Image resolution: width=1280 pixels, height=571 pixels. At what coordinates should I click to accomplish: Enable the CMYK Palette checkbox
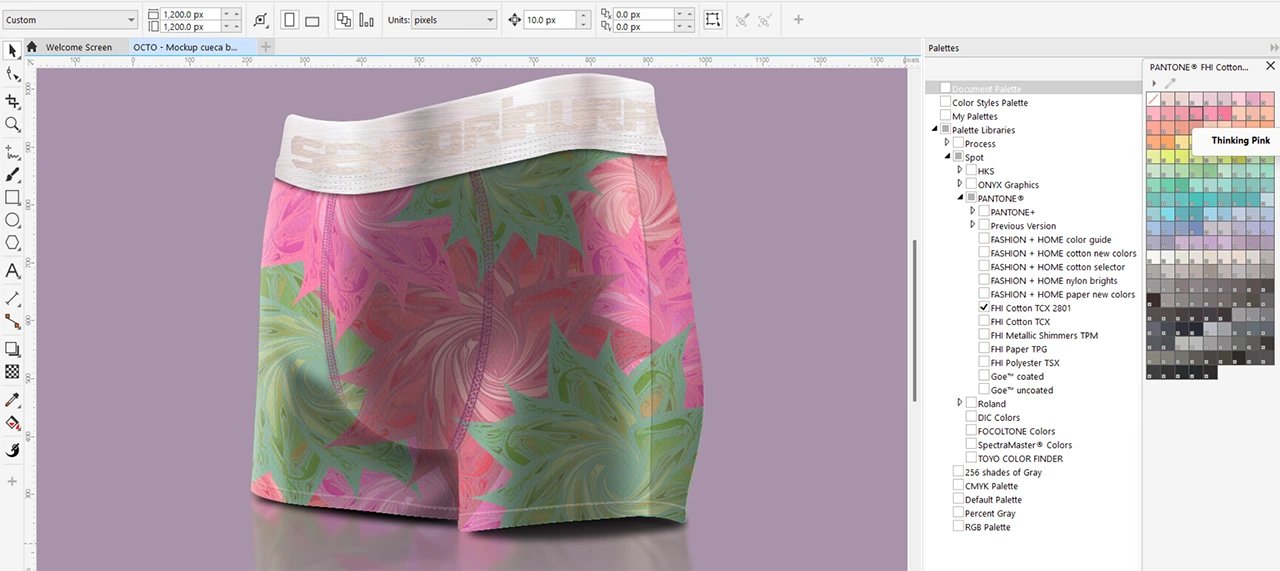pos(958,486)
